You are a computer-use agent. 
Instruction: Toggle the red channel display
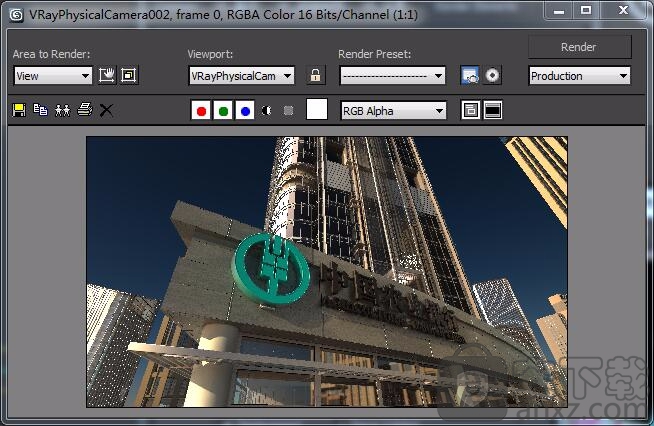pos(201,111)
